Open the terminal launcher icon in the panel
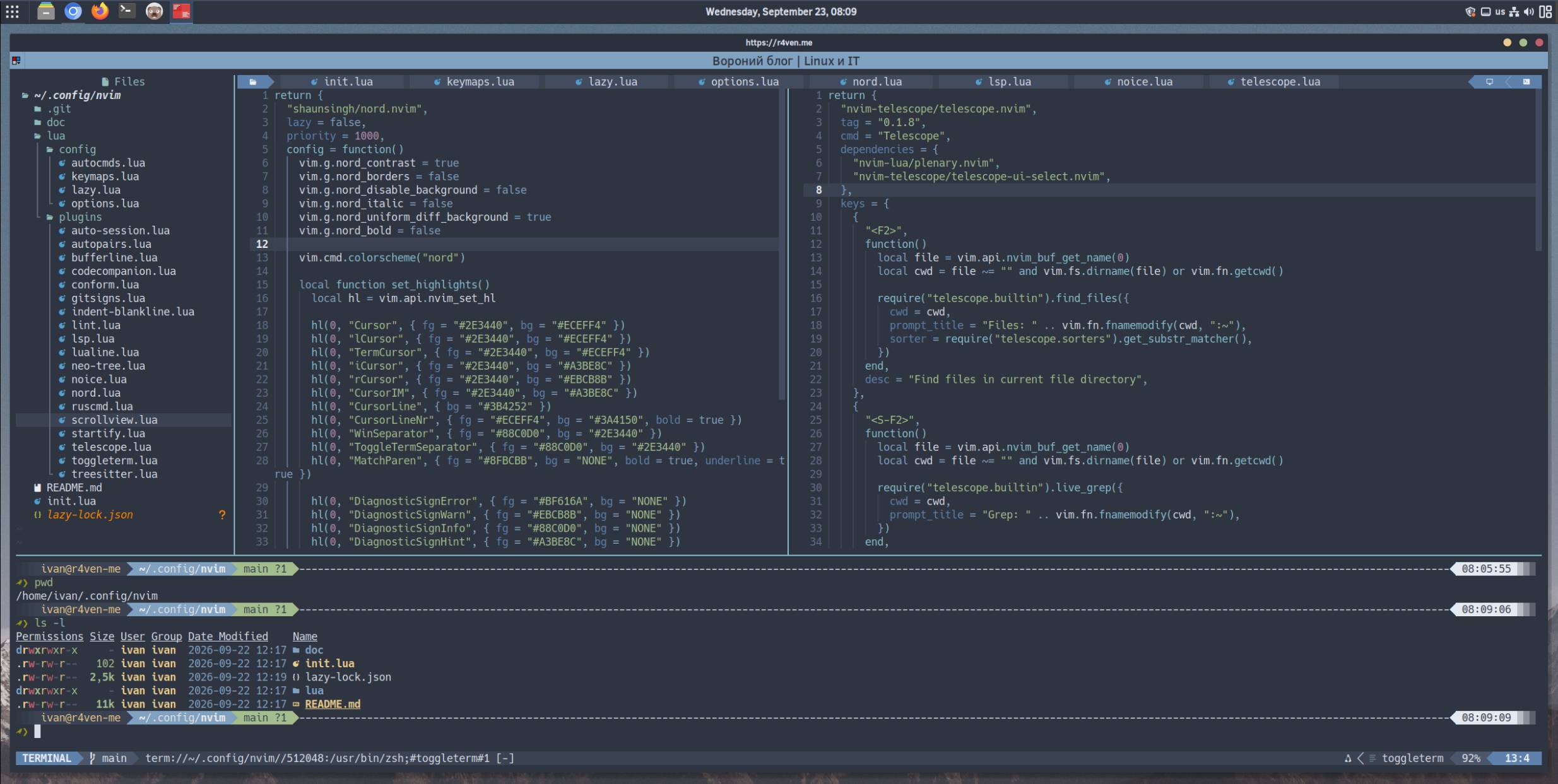 (127, 11)
